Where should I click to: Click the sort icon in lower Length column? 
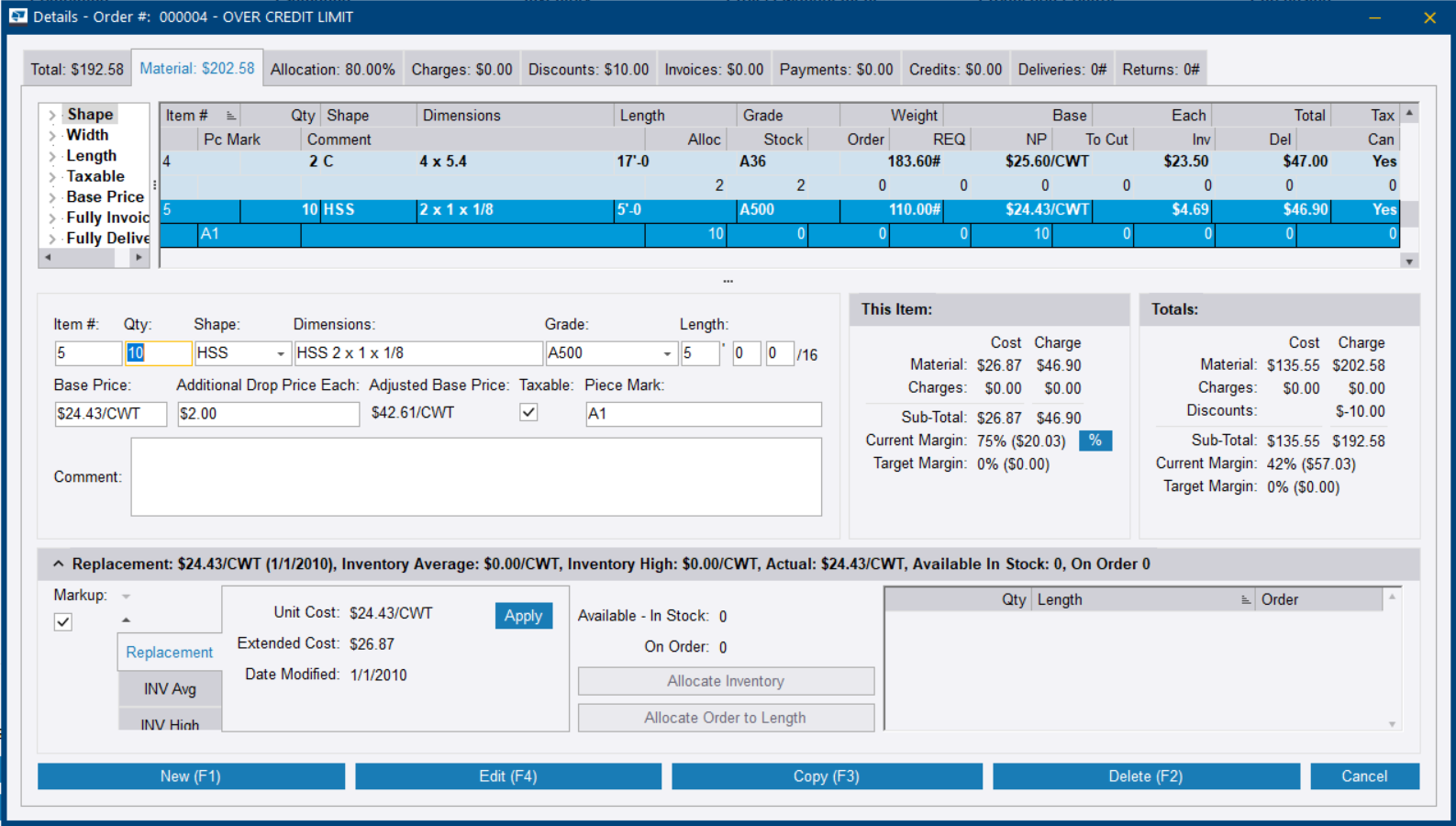click(1245, 600)
